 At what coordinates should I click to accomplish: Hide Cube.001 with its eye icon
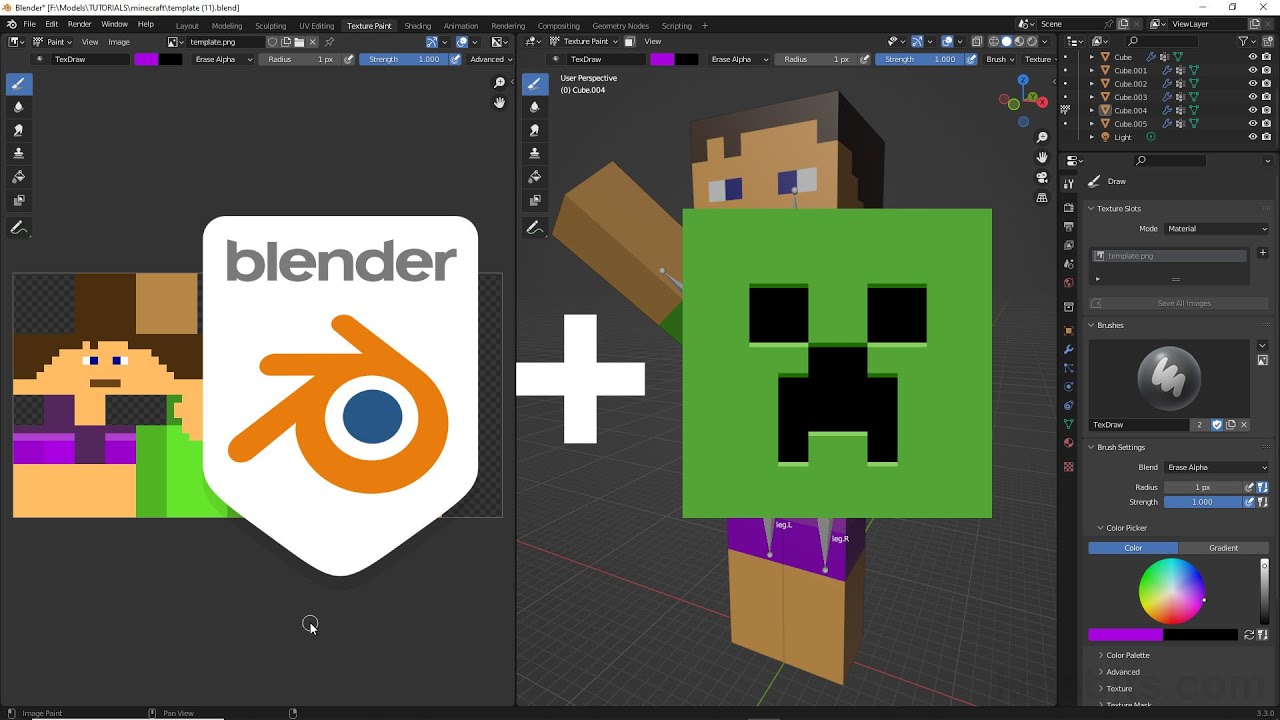coord(1252,70)
